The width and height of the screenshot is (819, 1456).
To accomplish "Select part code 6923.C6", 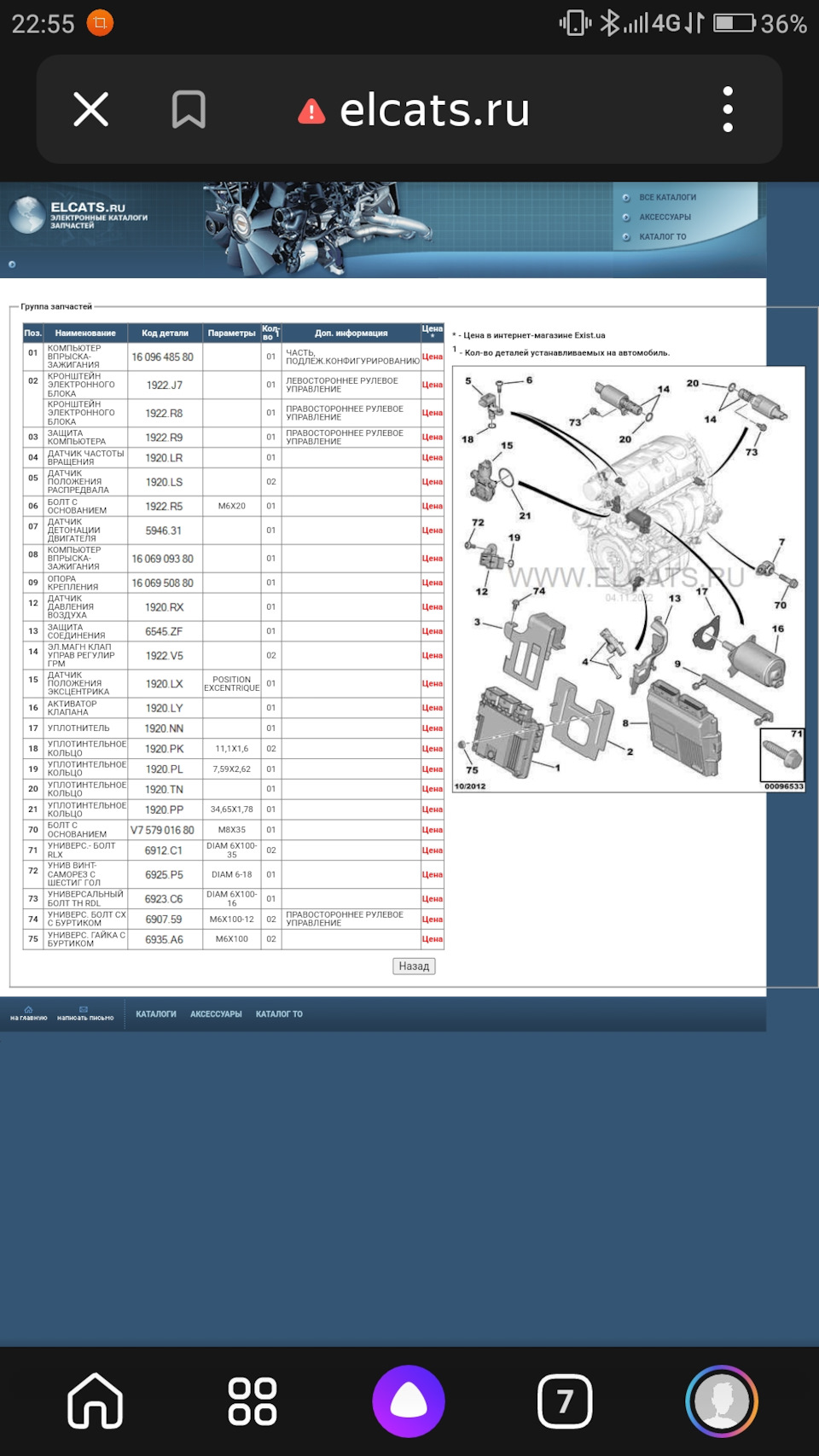I will (164, 899).
